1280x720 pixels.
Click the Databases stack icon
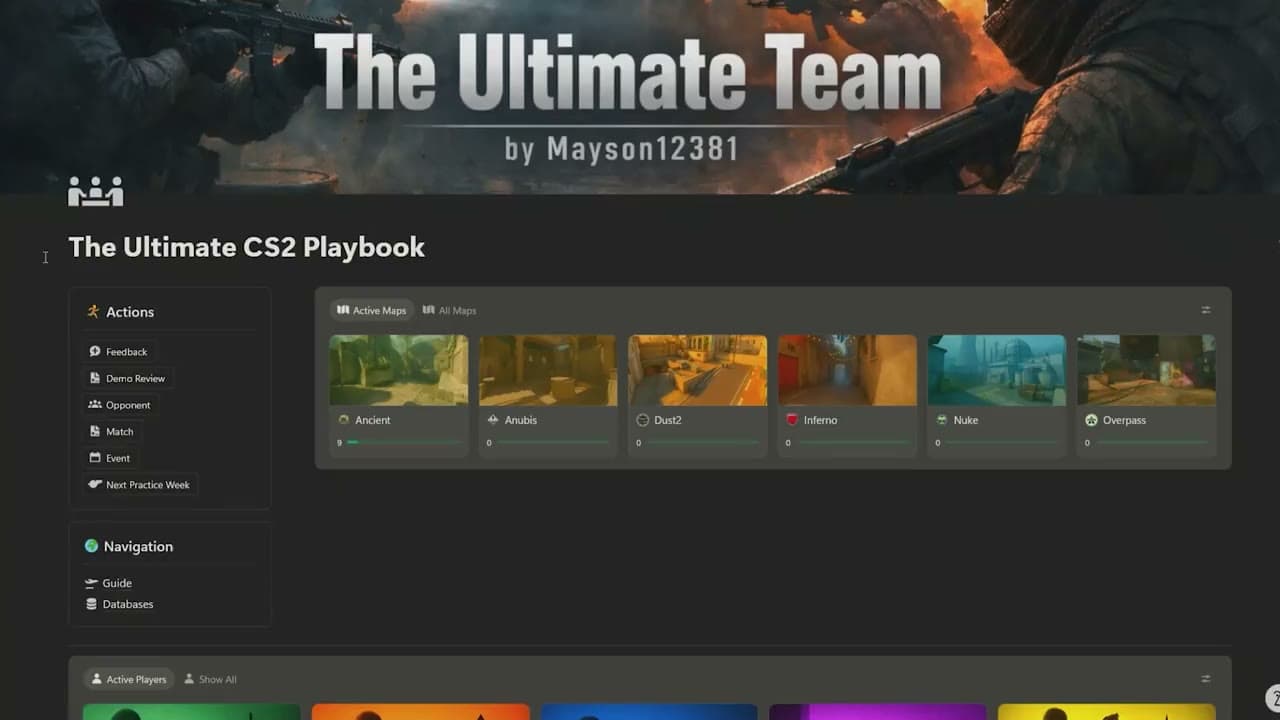click(92, 604)
